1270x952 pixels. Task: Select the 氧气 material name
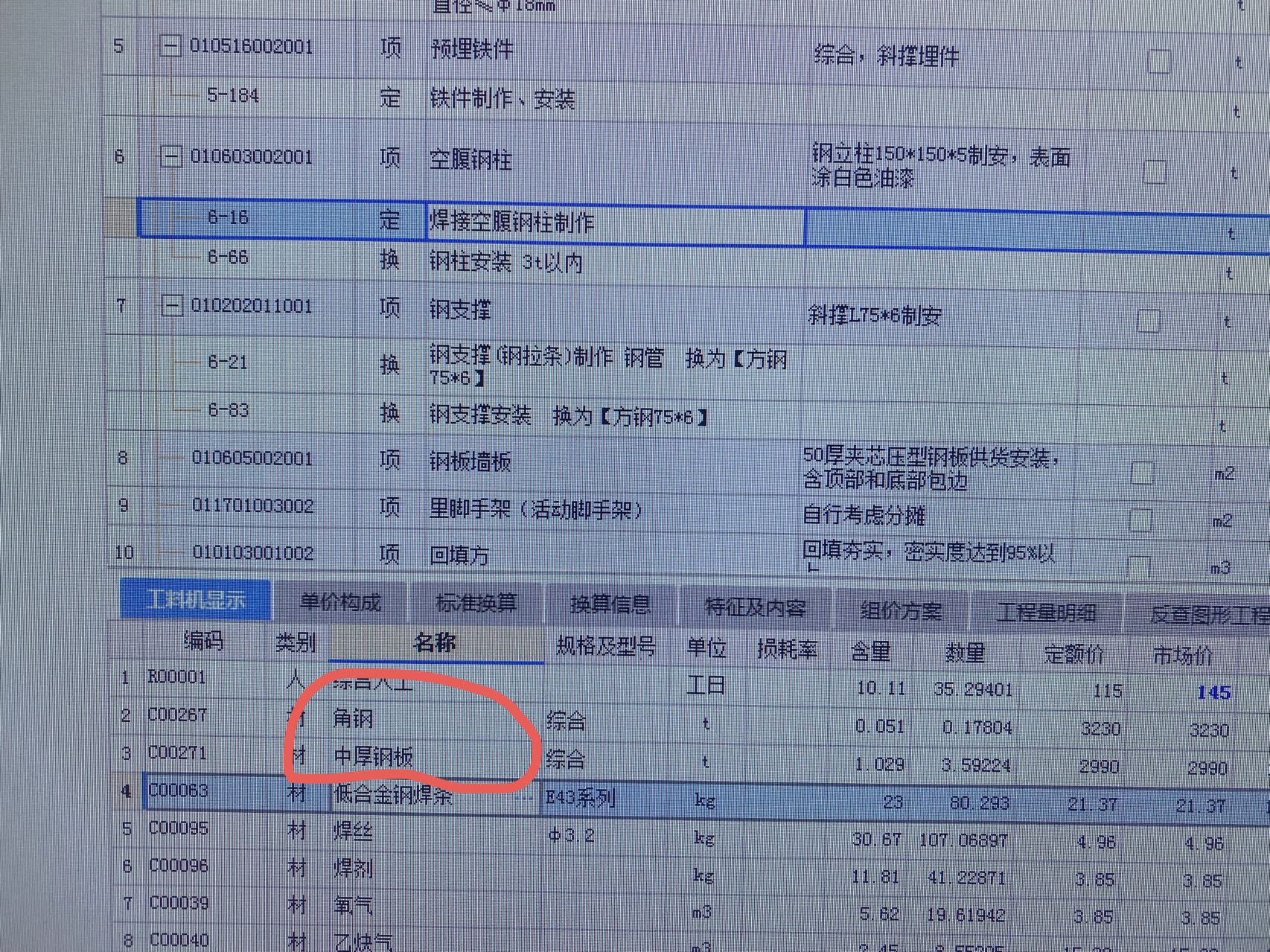(x=353, y=905)
